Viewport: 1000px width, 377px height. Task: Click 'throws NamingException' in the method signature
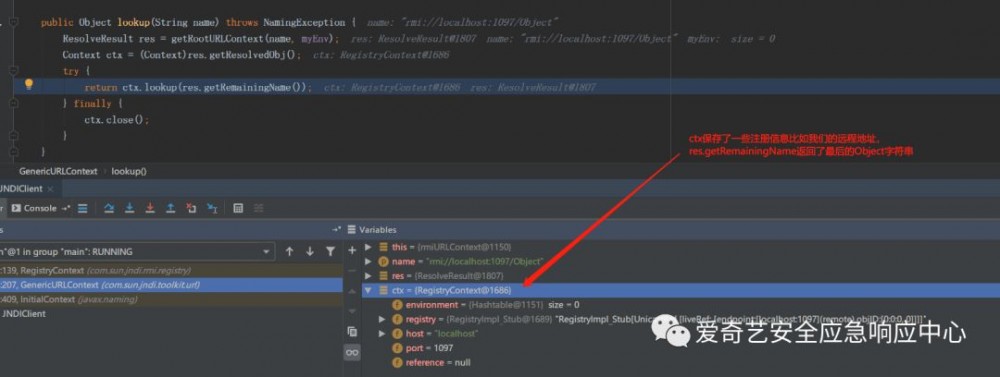(286, 22)
